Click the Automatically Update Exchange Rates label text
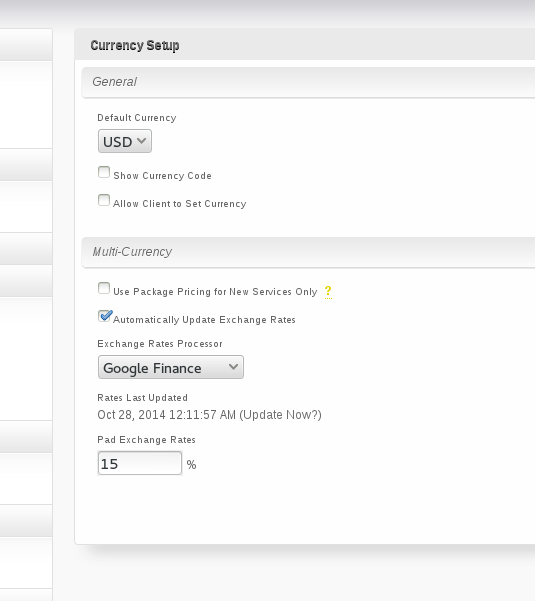The height and width of the screenshot is (601, 535). tap(204, 320)
